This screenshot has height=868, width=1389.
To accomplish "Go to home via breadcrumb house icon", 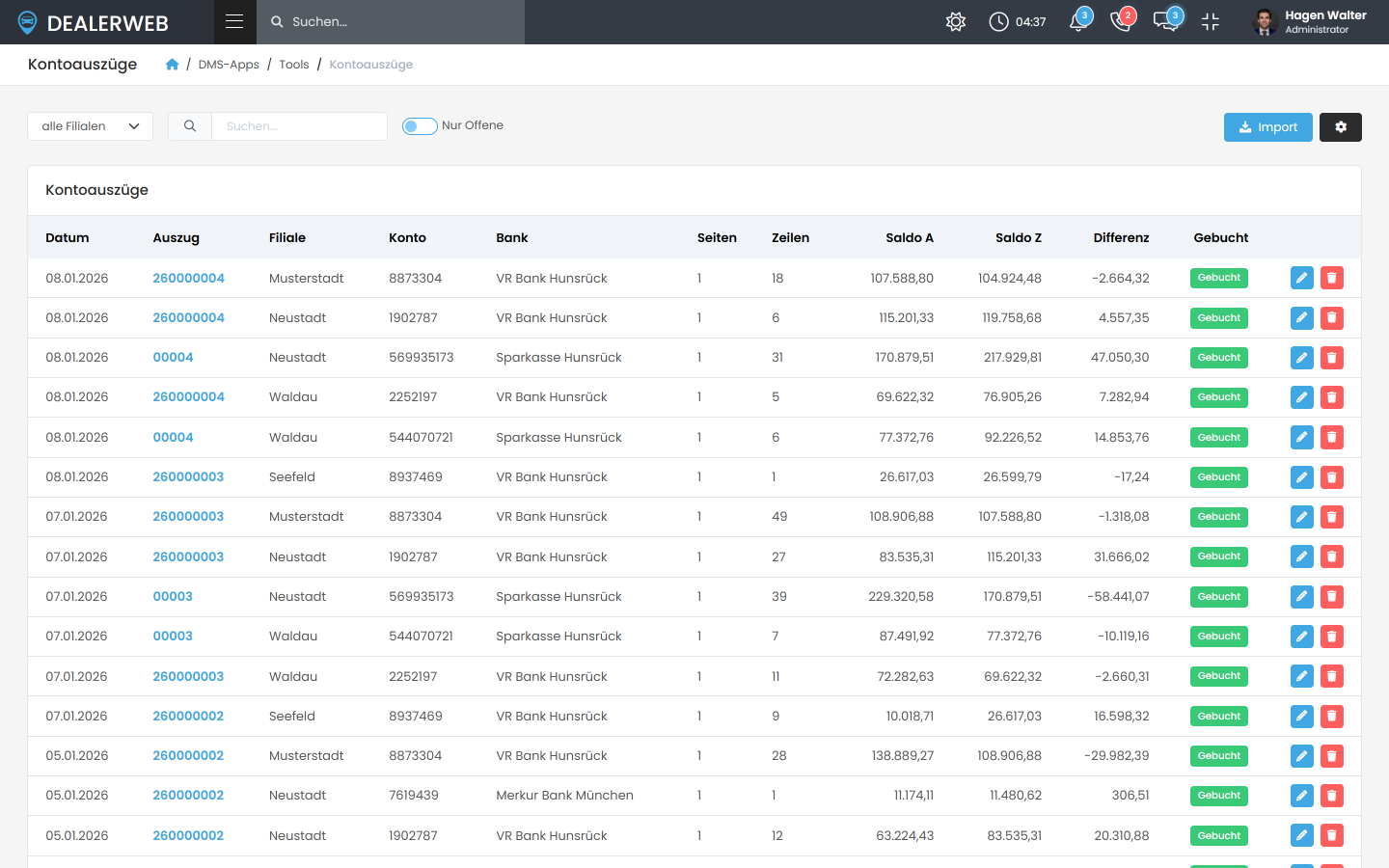I will [x=172, y=65].
